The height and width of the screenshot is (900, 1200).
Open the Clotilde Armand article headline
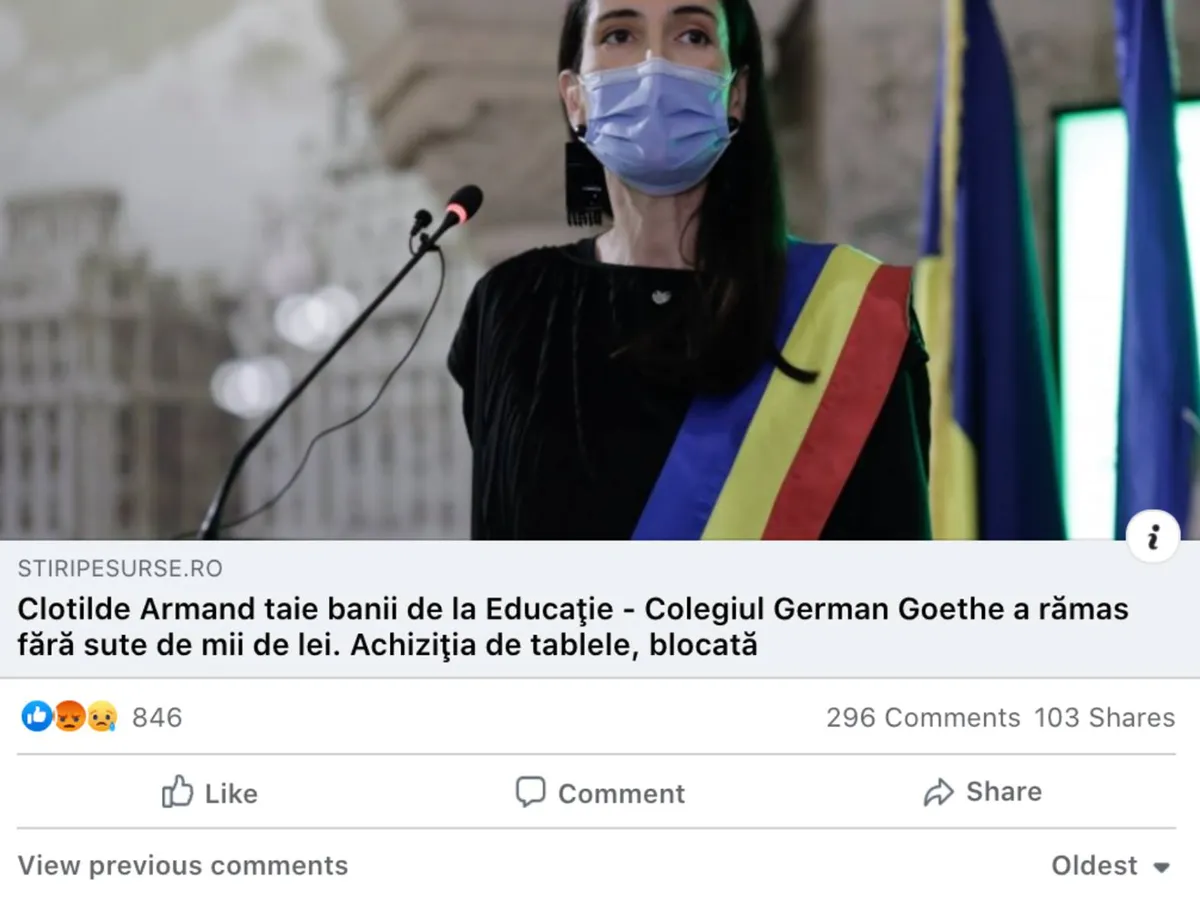(573, 627)
